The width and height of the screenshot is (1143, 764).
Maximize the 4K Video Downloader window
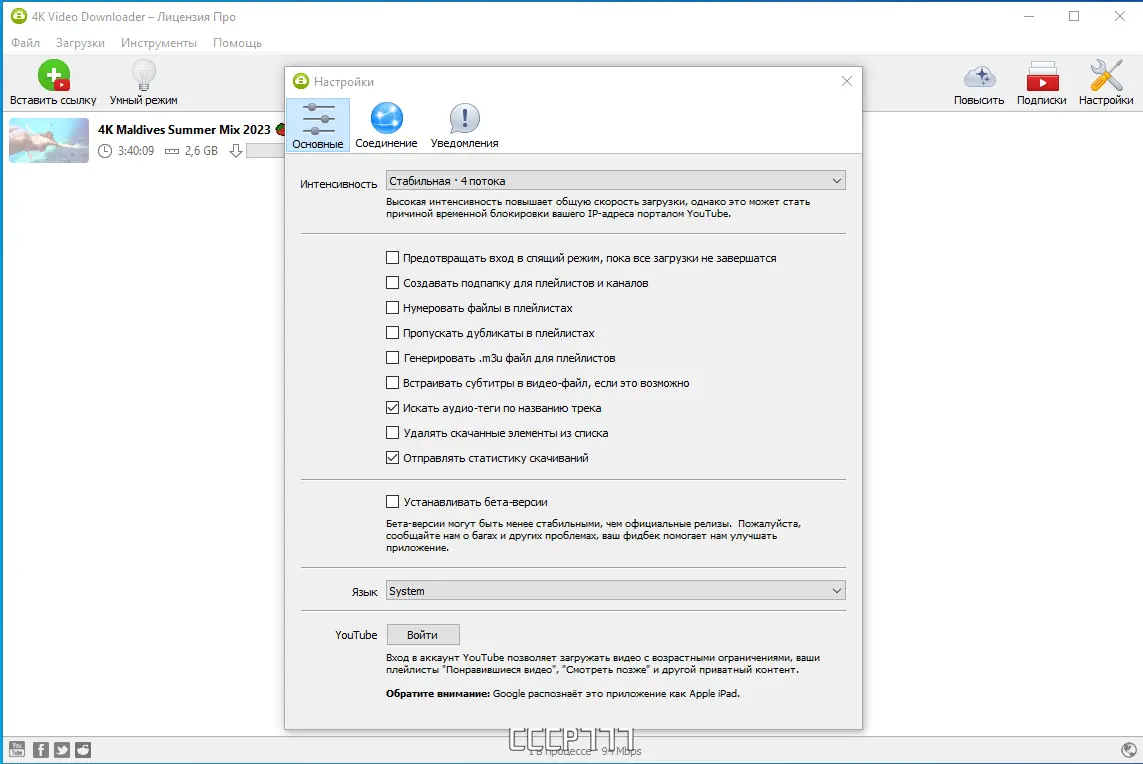(1074, 16)
